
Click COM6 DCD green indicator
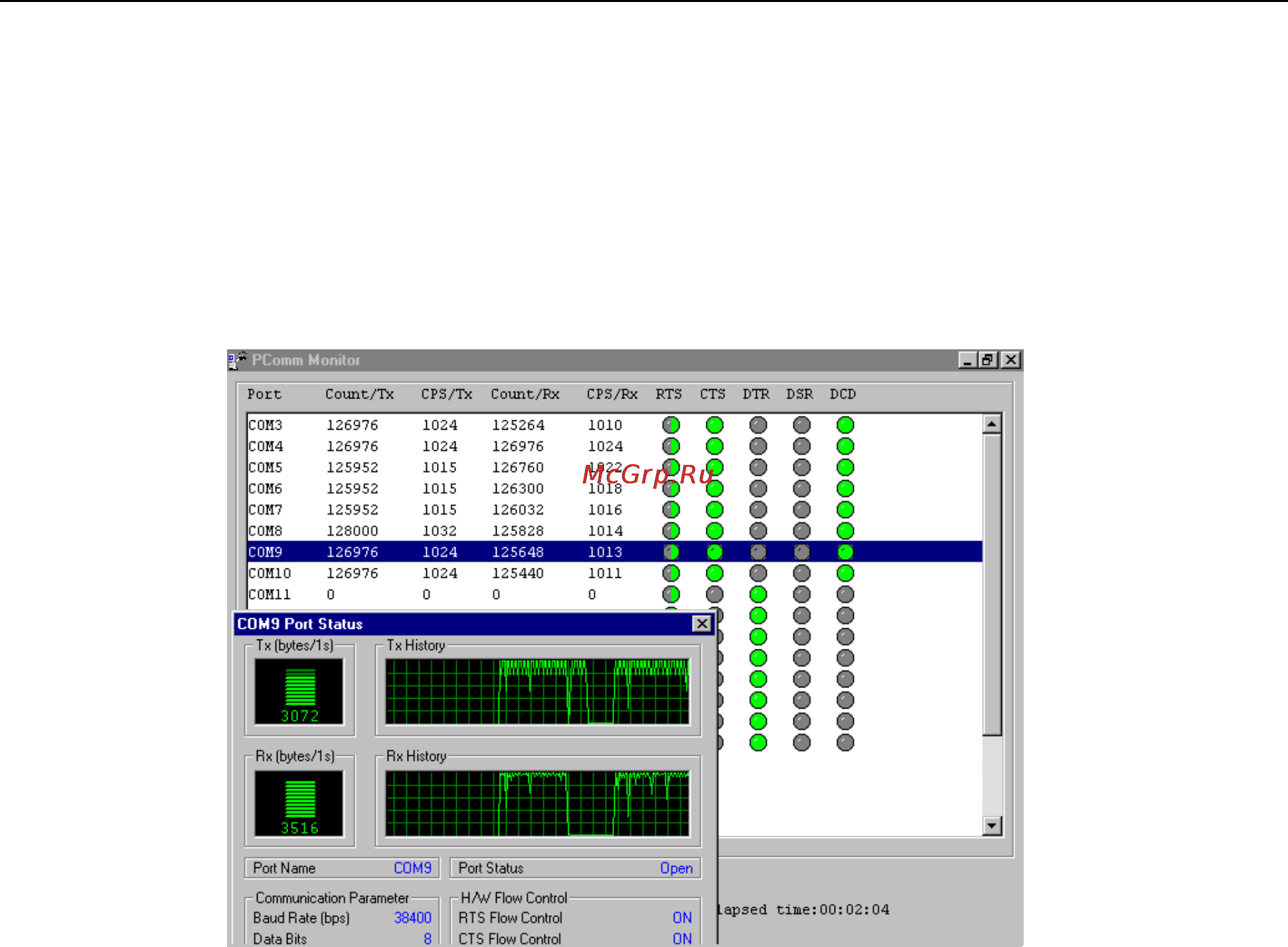(845, 489)
